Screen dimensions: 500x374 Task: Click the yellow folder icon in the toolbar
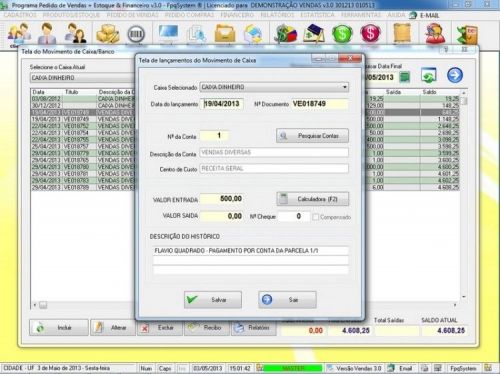(225, 34)
